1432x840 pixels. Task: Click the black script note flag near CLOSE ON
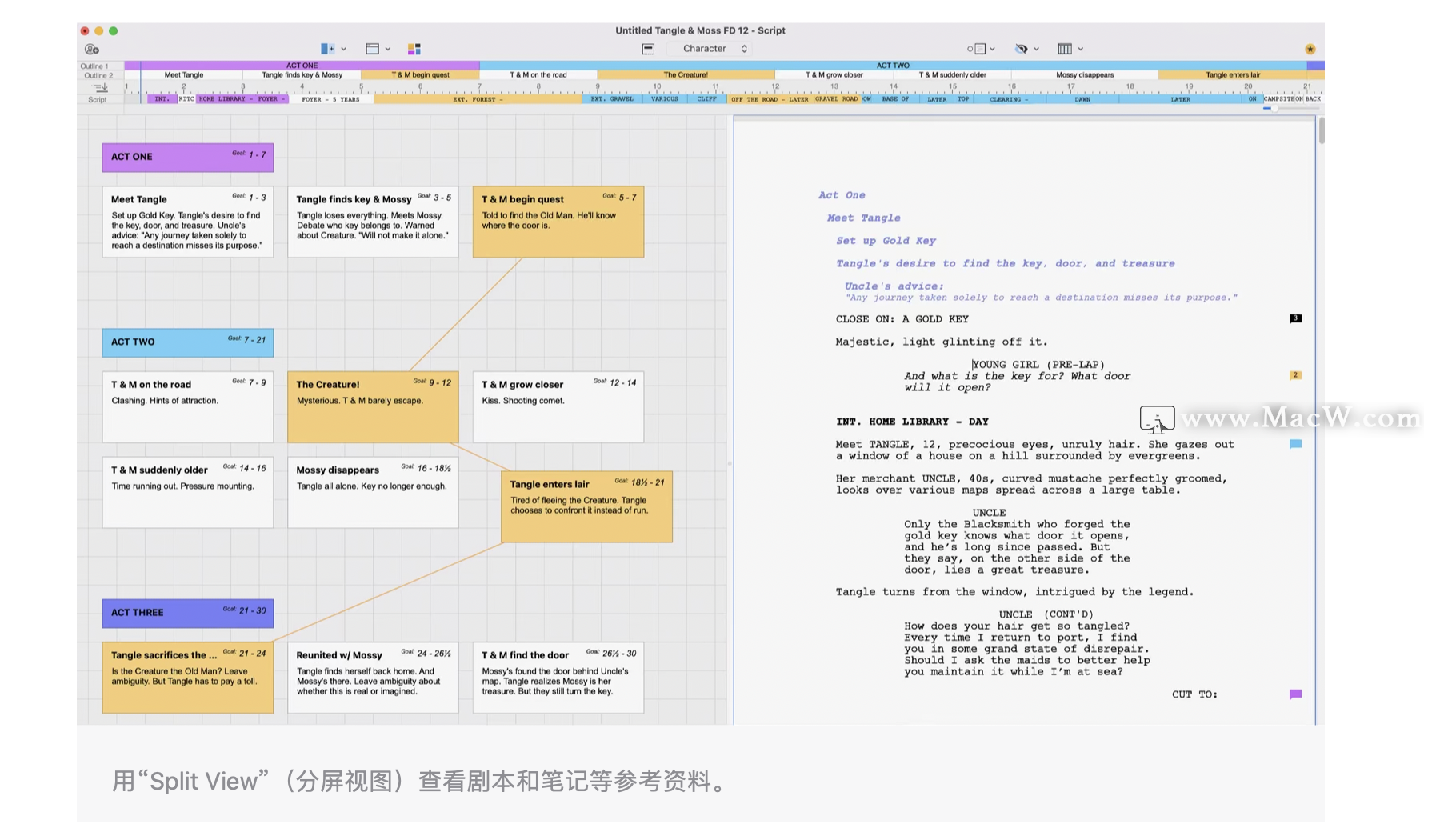[x=1296, y=318]
